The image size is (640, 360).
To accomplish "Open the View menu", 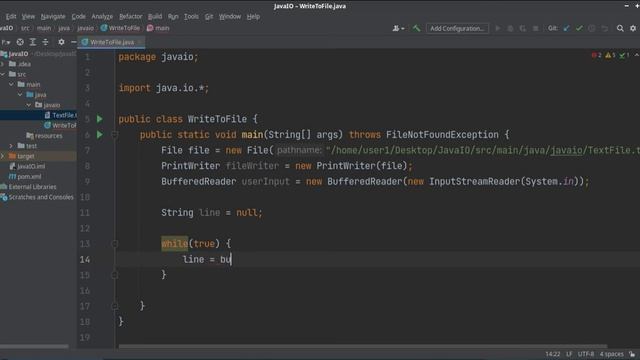I will tap(28, 16).
